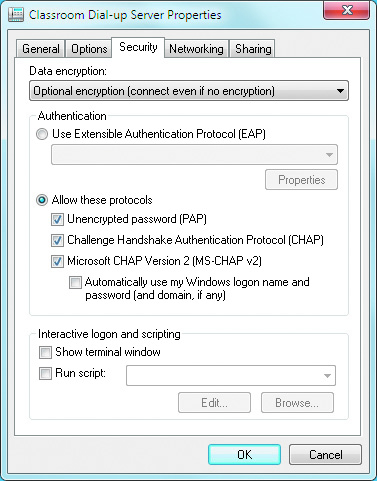Click the Browse... script button
The height and width of the screenshot is (481, 378).
click(297, 403)
